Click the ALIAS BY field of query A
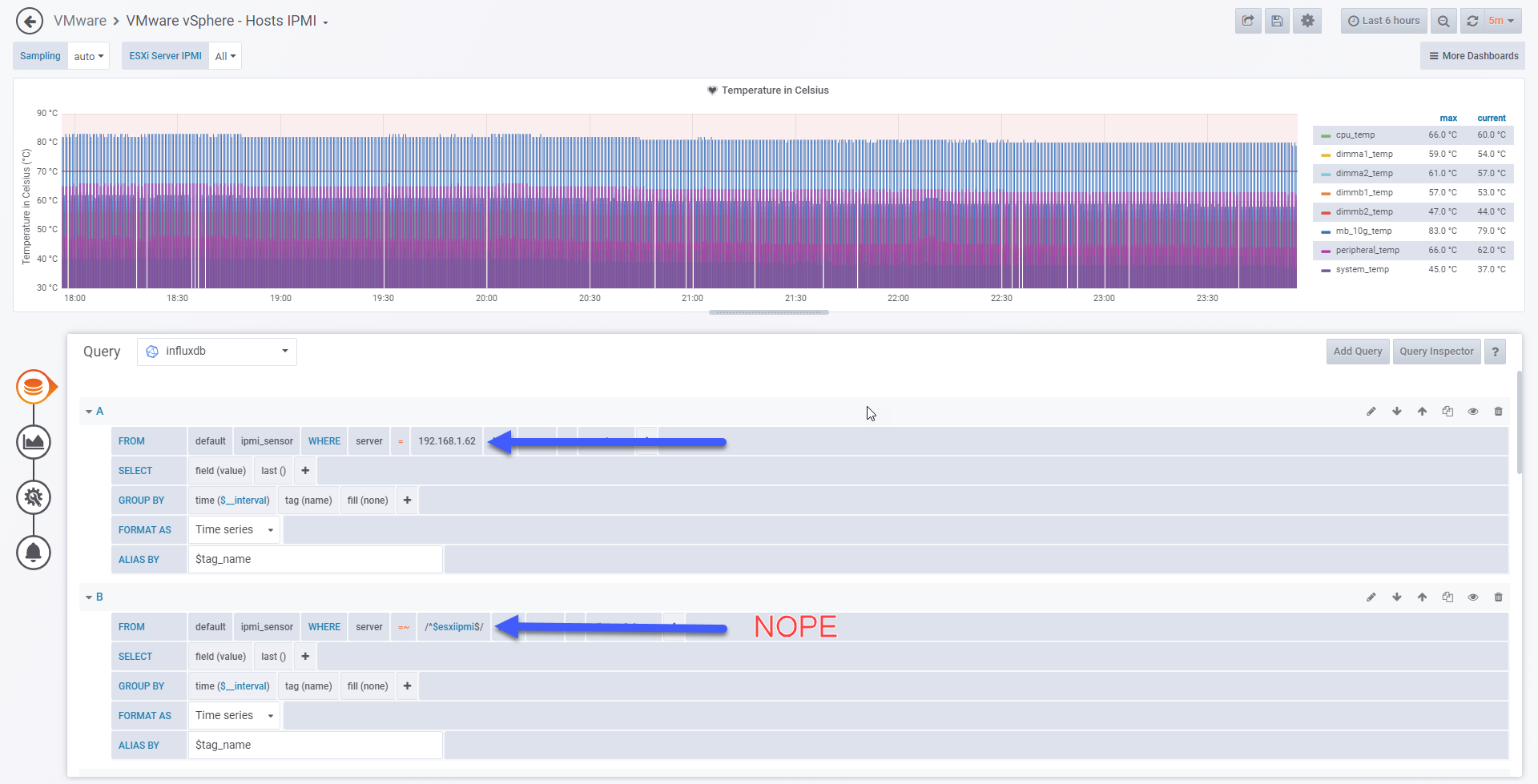 coord(315,560)
